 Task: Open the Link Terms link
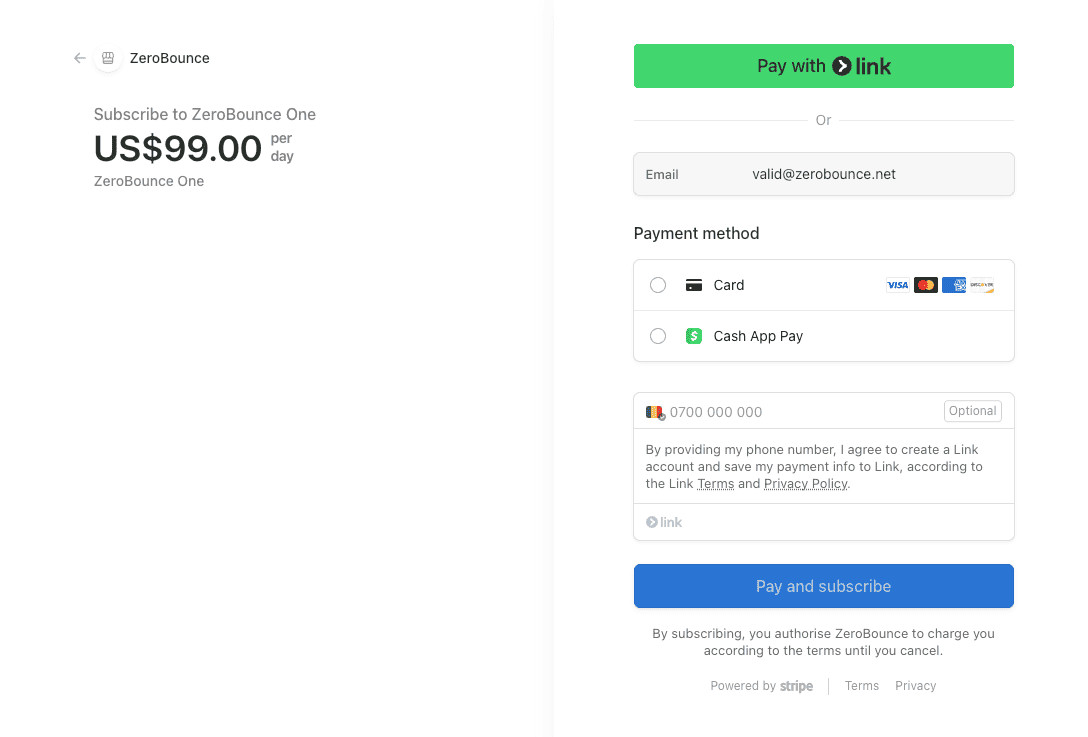tap(715, 483)
